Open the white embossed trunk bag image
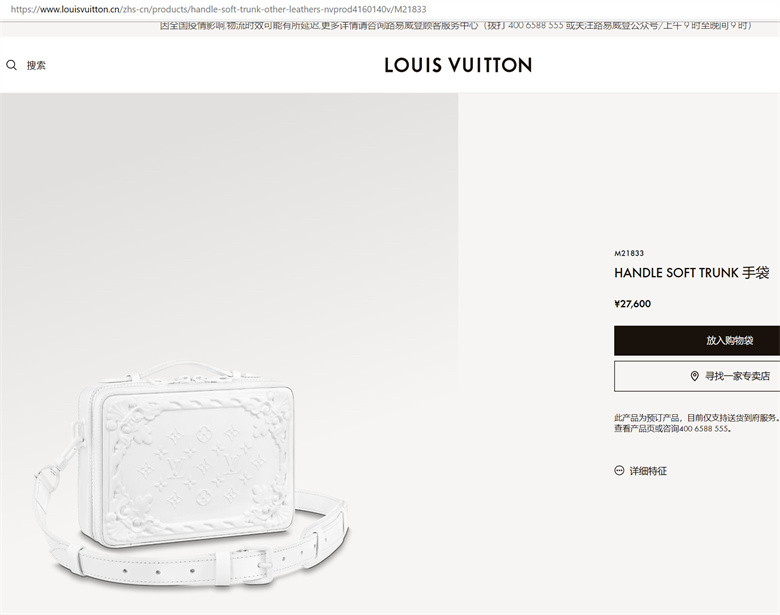Screen dimensions: 780x615 click(x=192, y=474)
